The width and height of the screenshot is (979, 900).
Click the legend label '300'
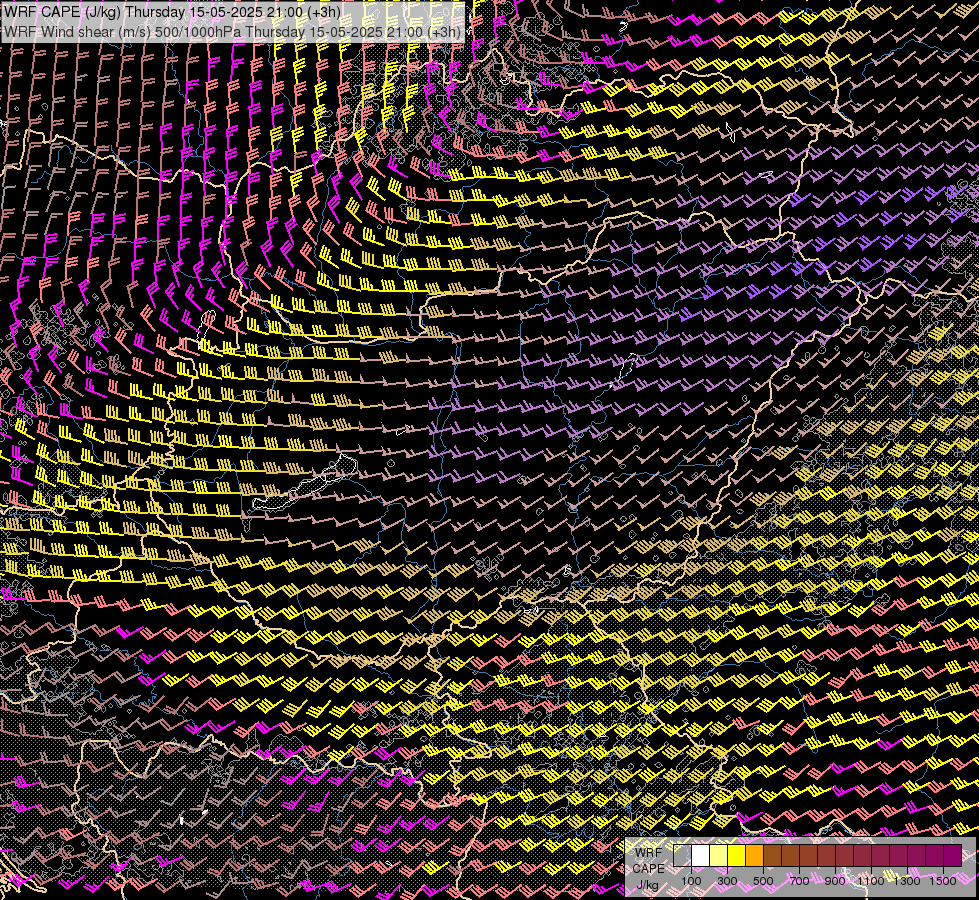click(x=727, y=881)
